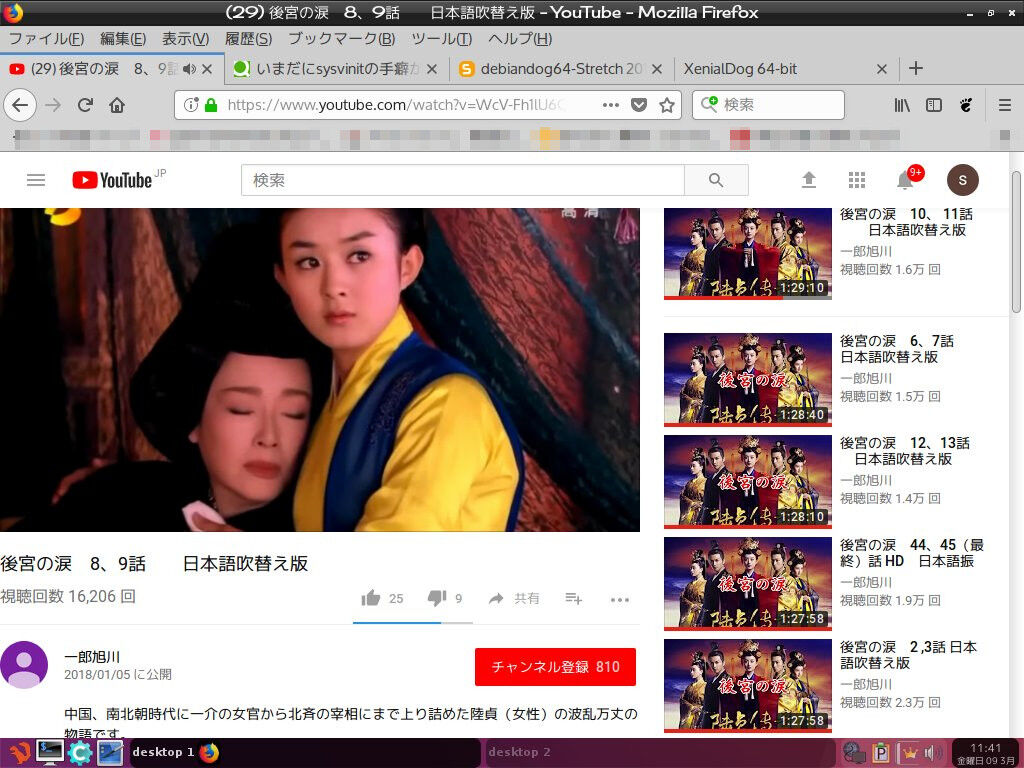Open the 履歴 menu
Viewport: 1024px width, 768px height.
pyautogui.click(x=248, y=39)
